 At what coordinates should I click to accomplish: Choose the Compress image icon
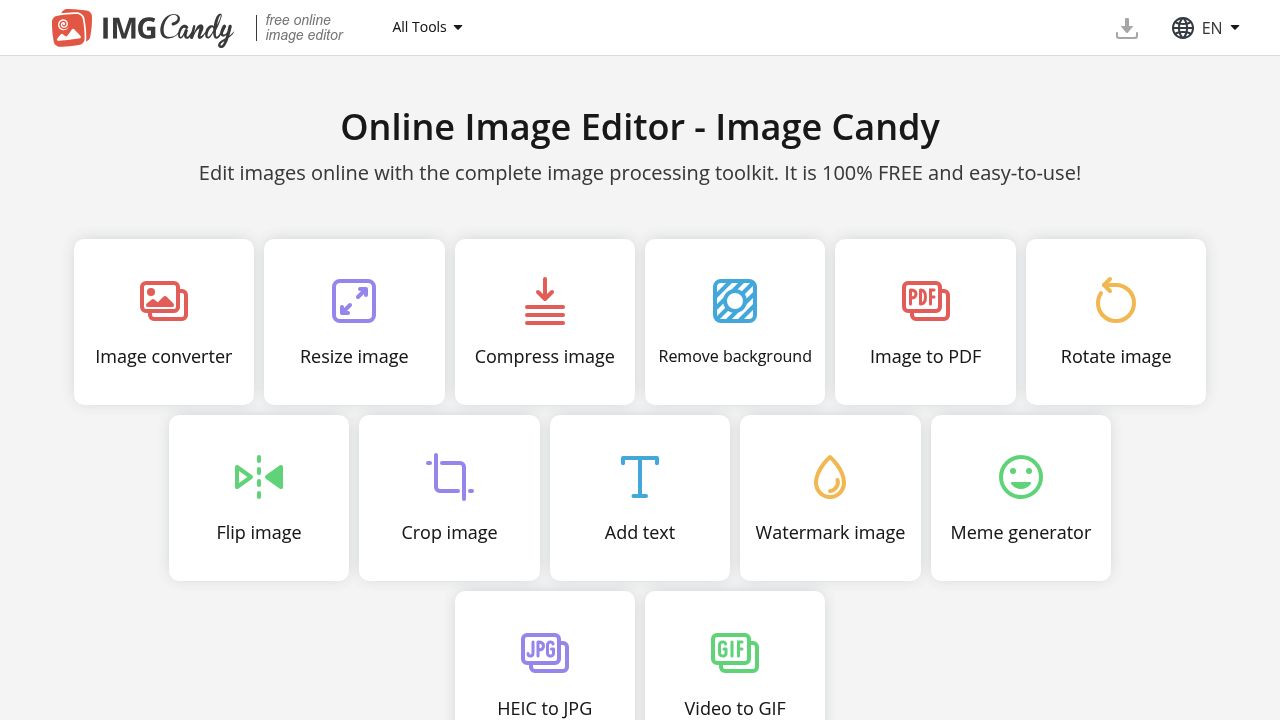coord(545,301)
